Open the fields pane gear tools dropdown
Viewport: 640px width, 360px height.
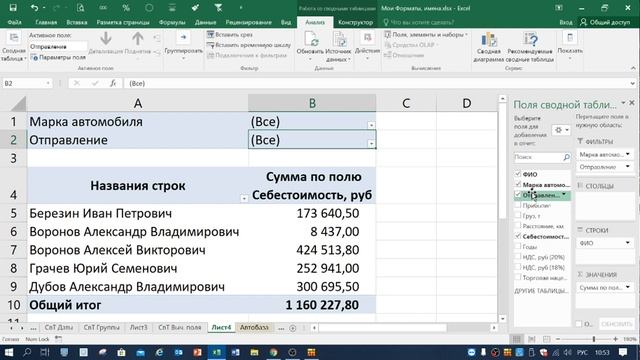561,130
